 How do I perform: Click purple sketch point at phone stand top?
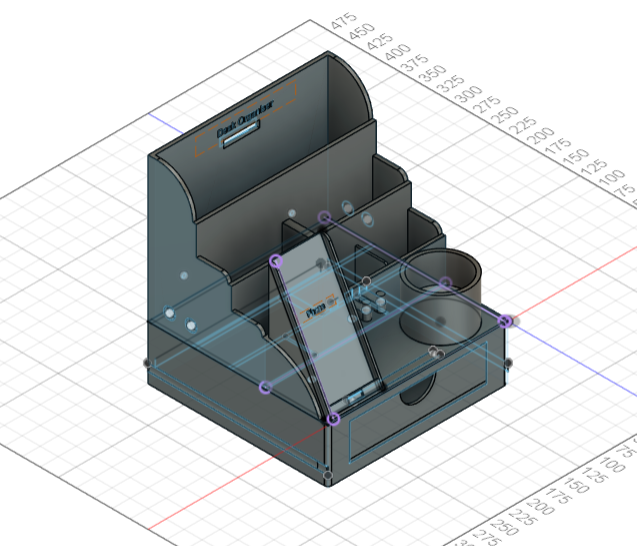(276, 261)
